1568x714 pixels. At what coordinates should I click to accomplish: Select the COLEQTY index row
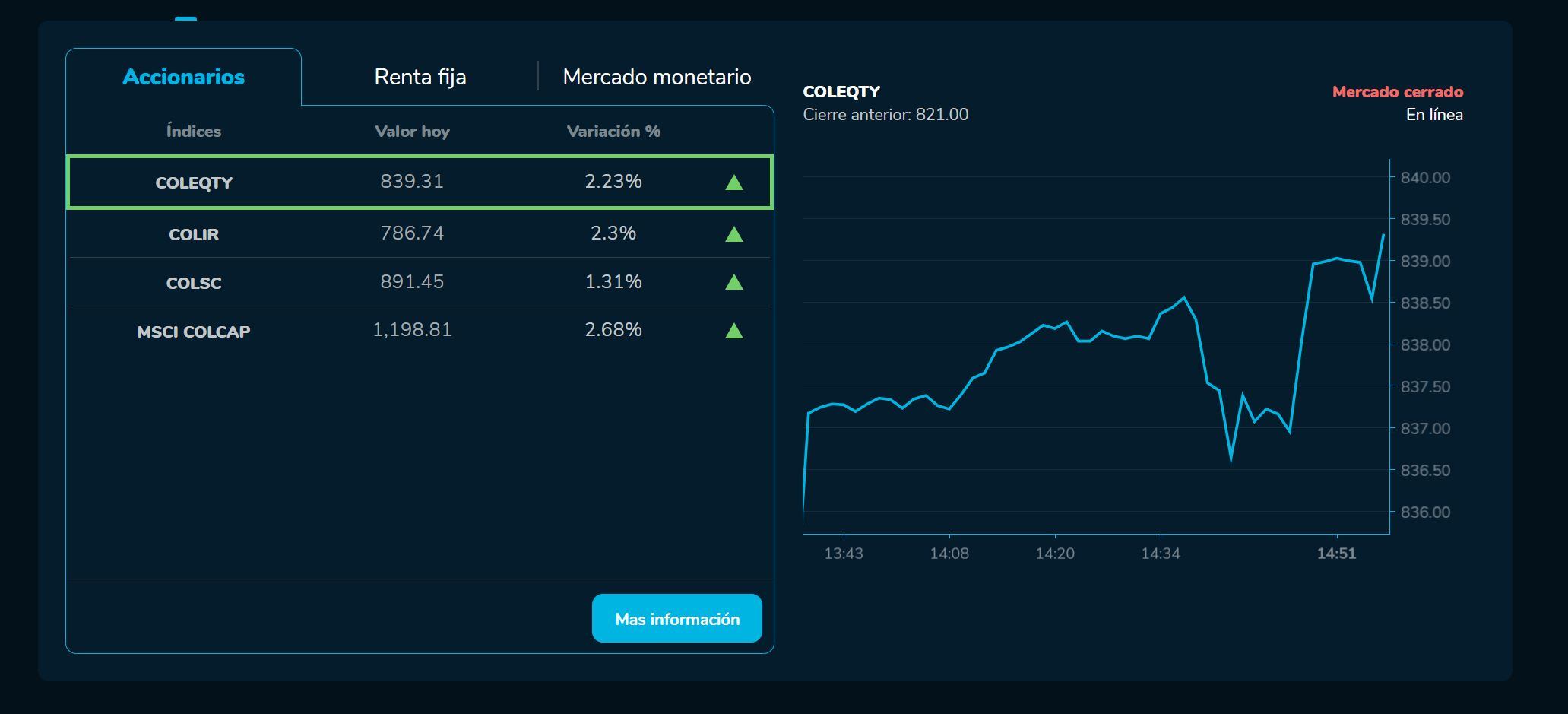pyautogui.click(x=420, y=182)
